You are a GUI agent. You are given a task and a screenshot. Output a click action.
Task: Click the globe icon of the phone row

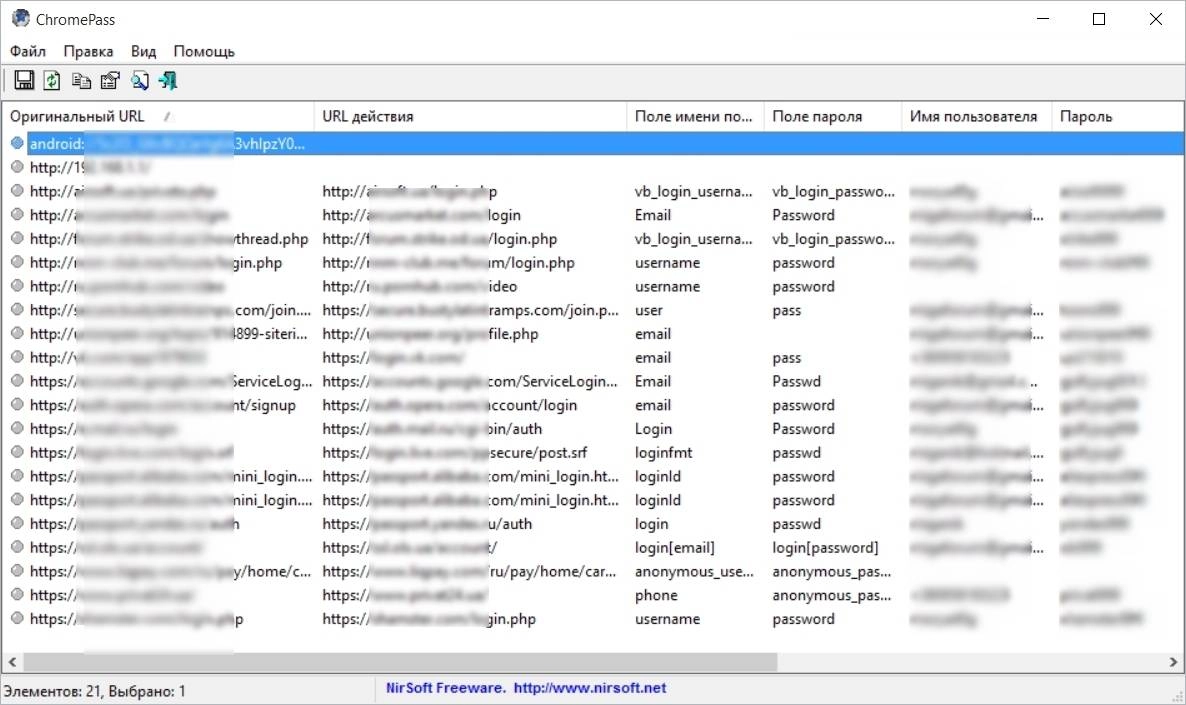tap(17, 595)
